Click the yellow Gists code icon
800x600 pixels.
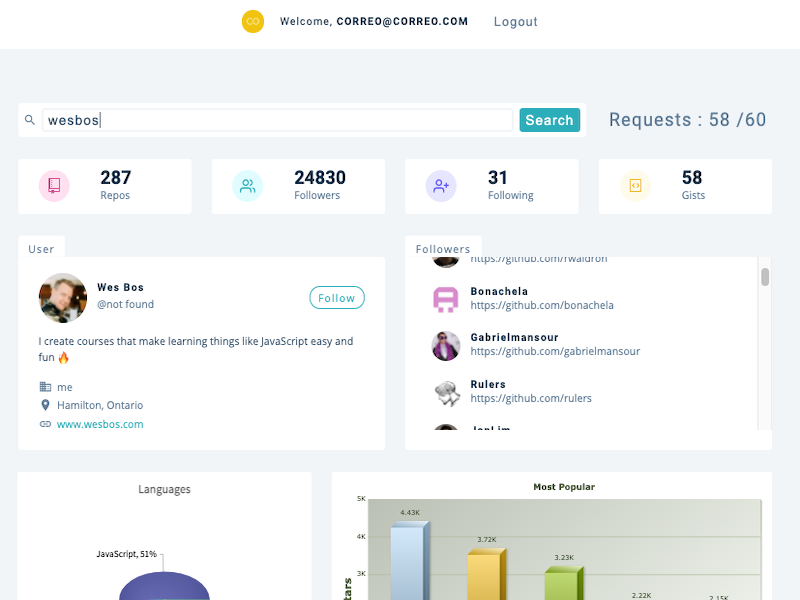tap(634, 186)
